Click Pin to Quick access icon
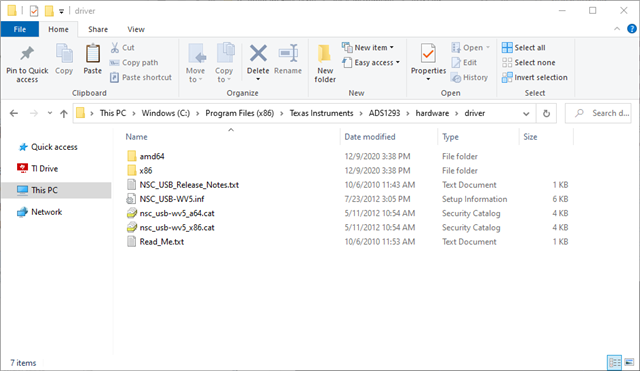 pos(27,54)
